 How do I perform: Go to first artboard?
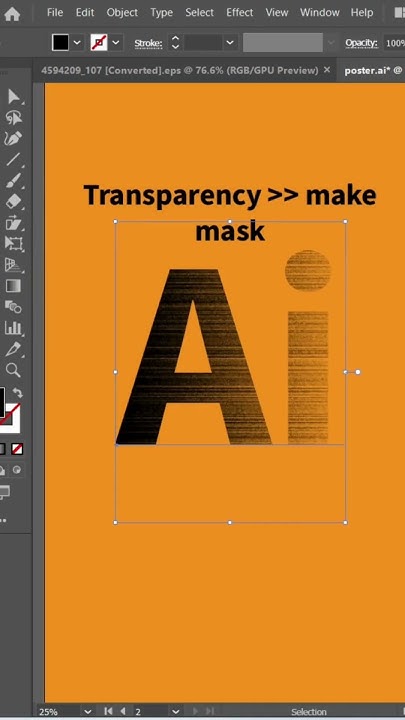tap(108, 711)
